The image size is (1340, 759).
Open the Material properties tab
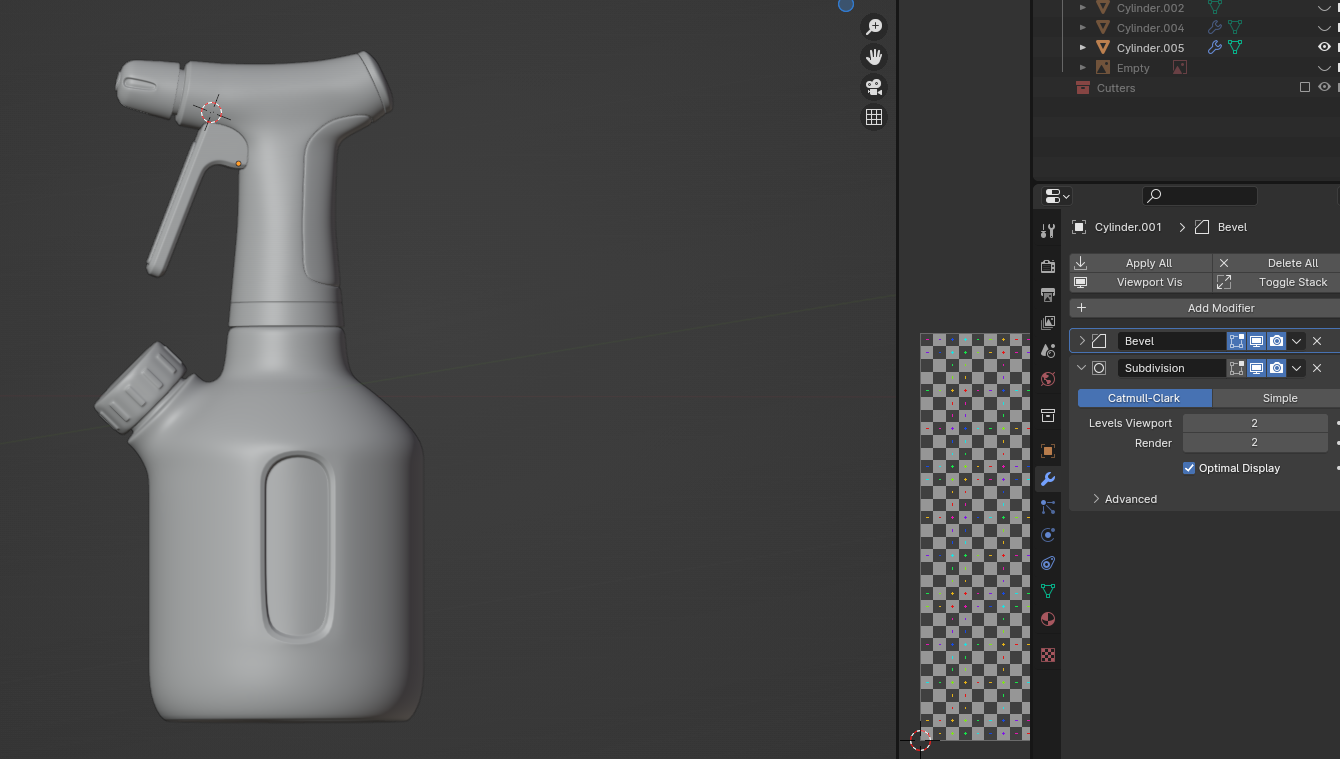tap(1048, 619)
